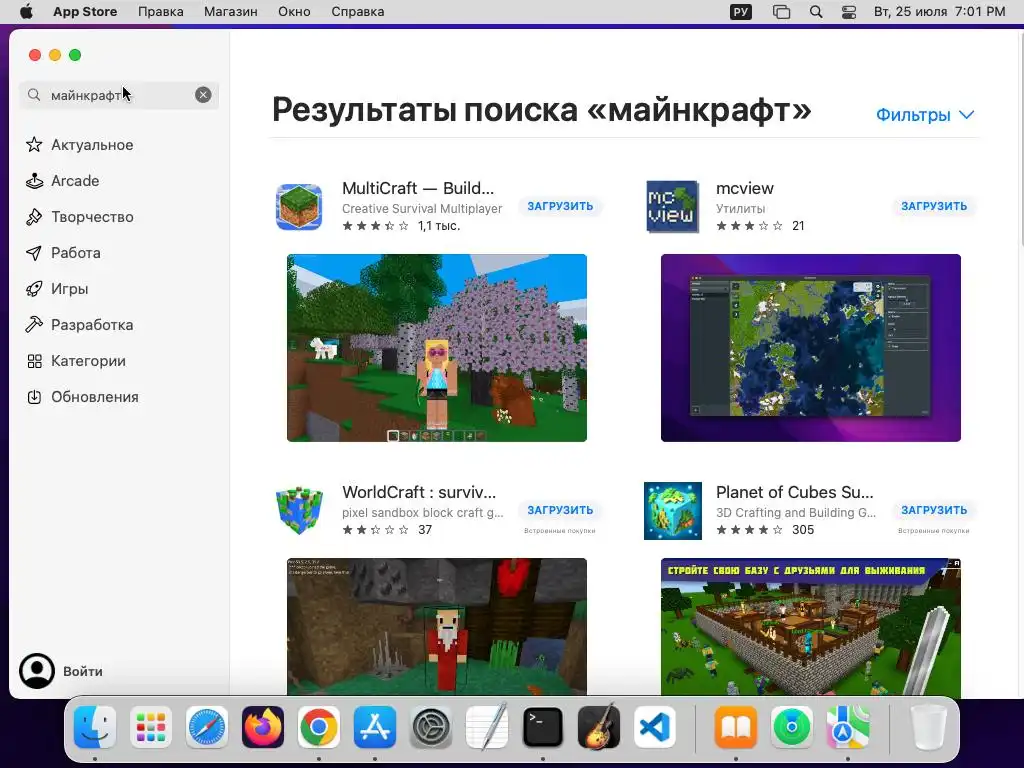Expand the Фильтры dropdown

coord(925,115)
